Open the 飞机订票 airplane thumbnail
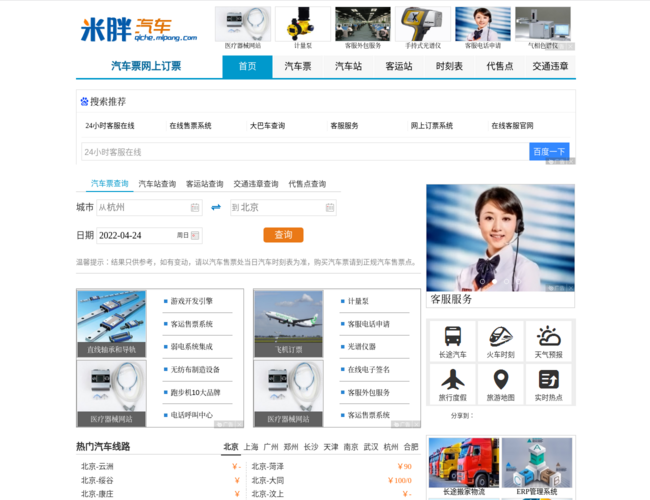Image resolution: width=650 pixels, height=500 pixels. coord(288,324)
